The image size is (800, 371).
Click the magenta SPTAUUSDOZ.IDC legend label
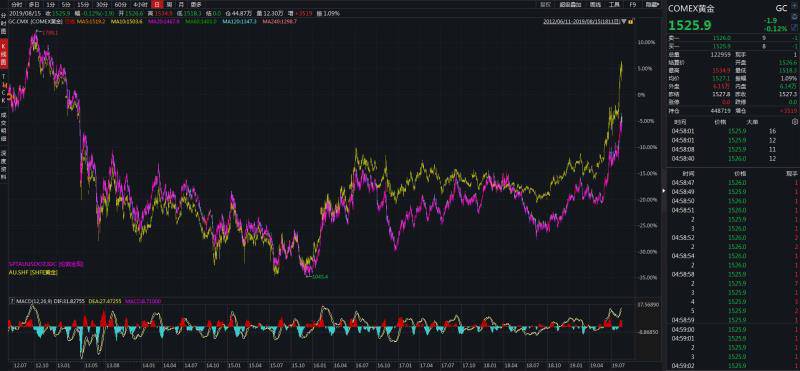point(45,264)
